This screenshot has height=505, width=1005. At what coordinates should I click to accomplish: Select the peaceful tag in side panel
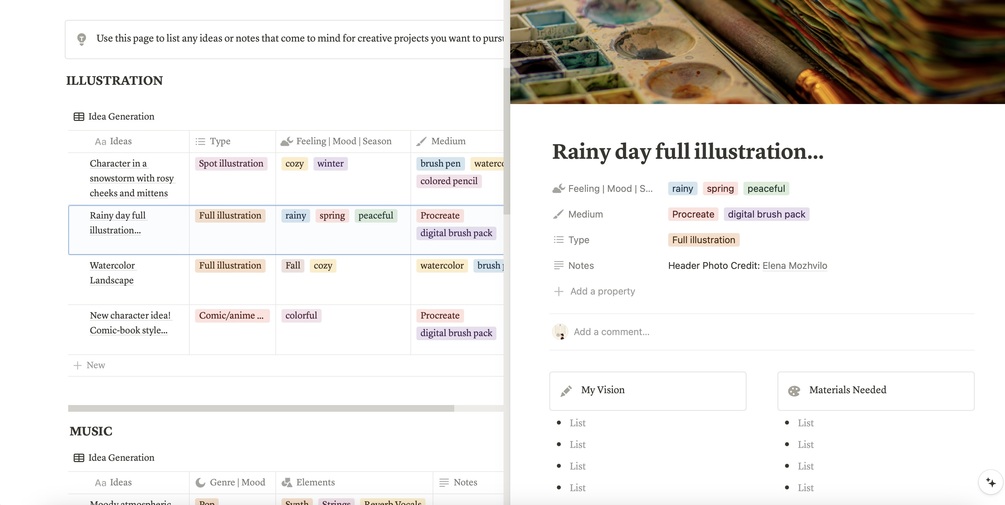(766, 188)
